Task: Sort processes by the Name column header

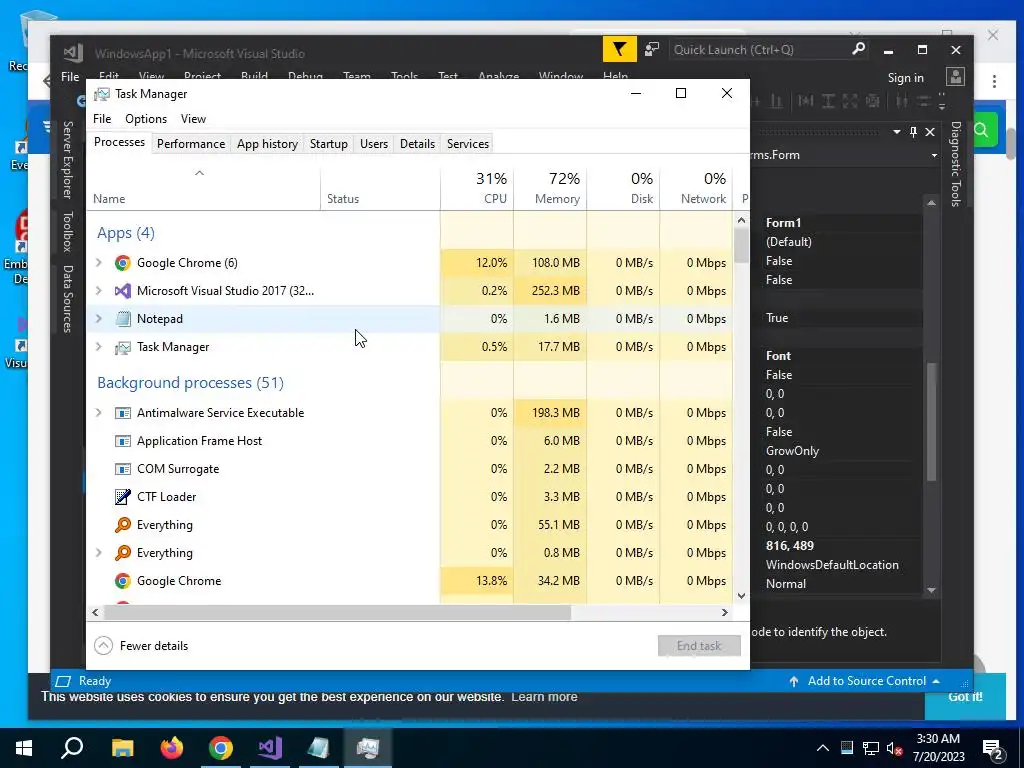Action: (203, 189)
